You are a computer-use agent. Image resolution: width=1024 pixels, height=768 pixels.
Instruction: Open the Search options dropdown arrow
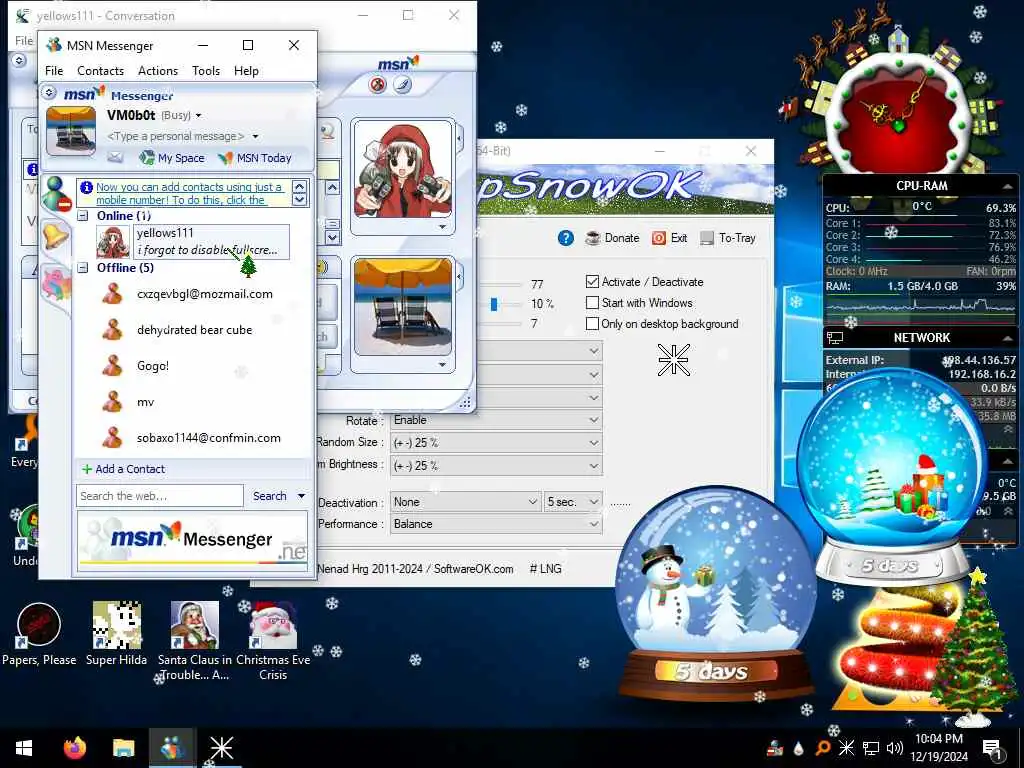(x=301, y=496)
